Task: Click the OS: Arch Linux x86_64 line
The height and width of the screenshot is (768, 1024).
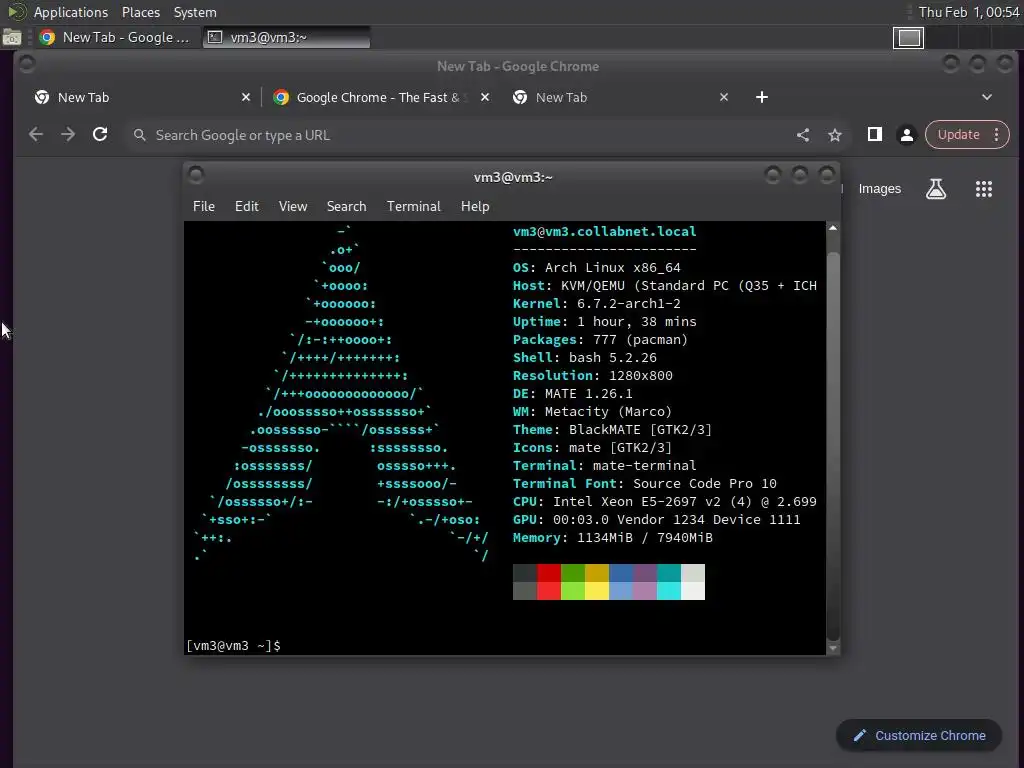Action: click(597, 268)
